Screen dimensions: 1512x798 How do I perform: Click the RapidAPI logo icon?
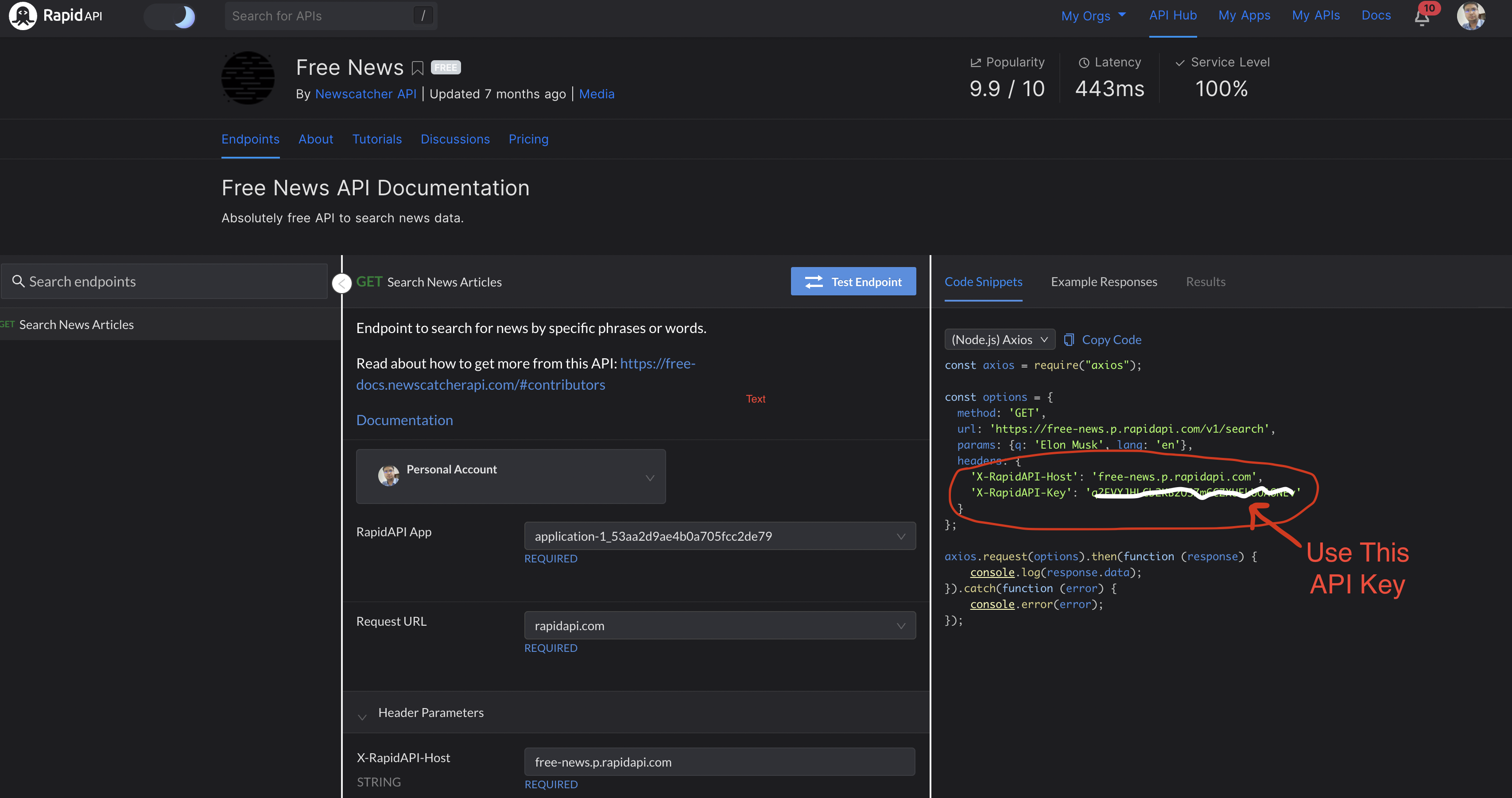pos(22,16)
